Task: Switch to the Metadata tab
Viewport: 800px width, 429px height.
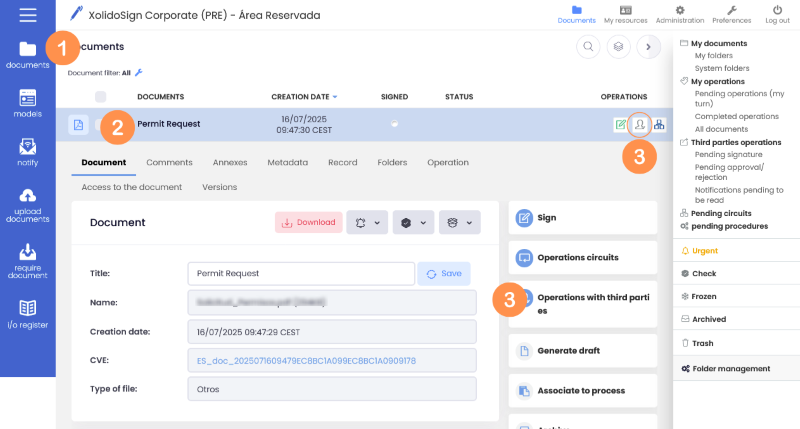Action: point(287,162)
